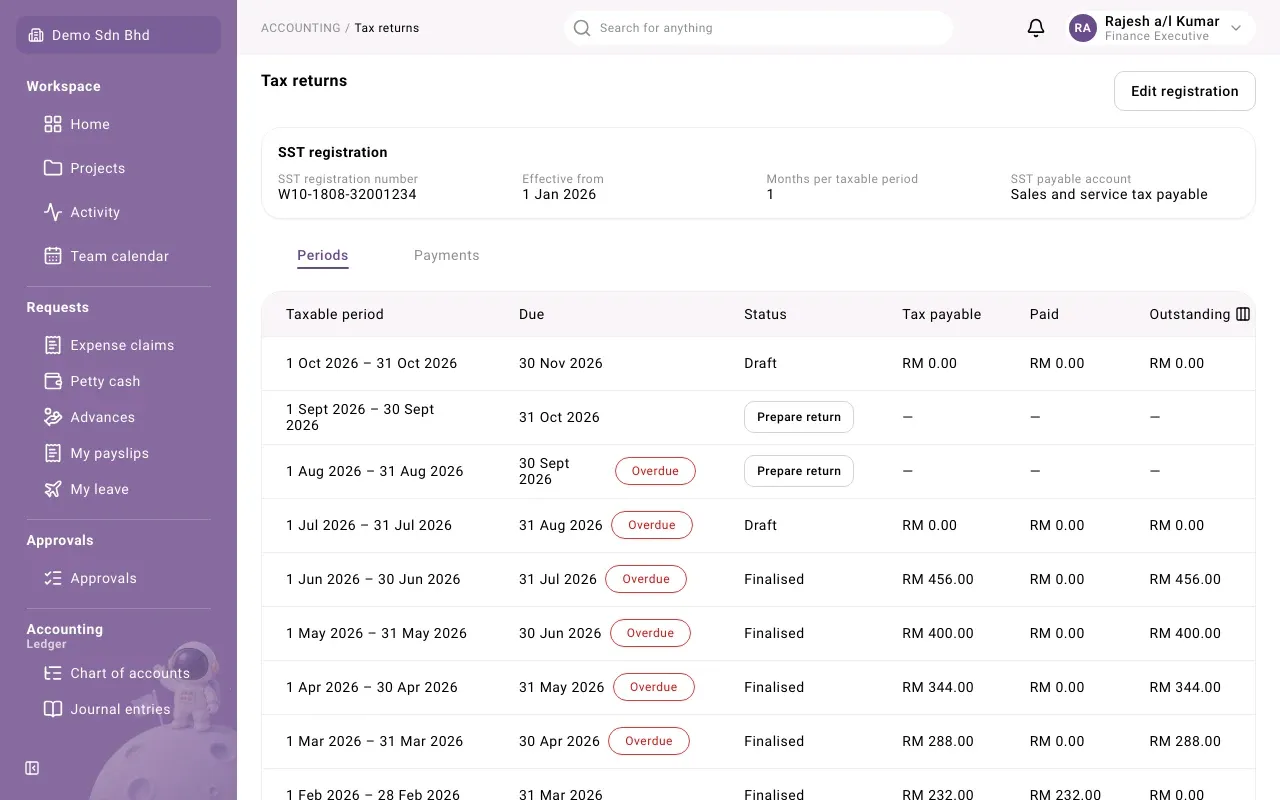Screen dimensions: 1280x800
Task: Click the My leave airplane icon
Action: [53, 489]
